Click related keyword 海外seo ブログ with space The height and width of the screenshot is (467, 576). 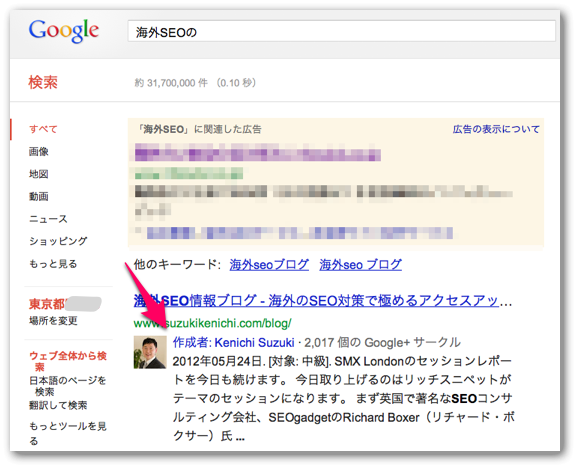coord(360,265)
